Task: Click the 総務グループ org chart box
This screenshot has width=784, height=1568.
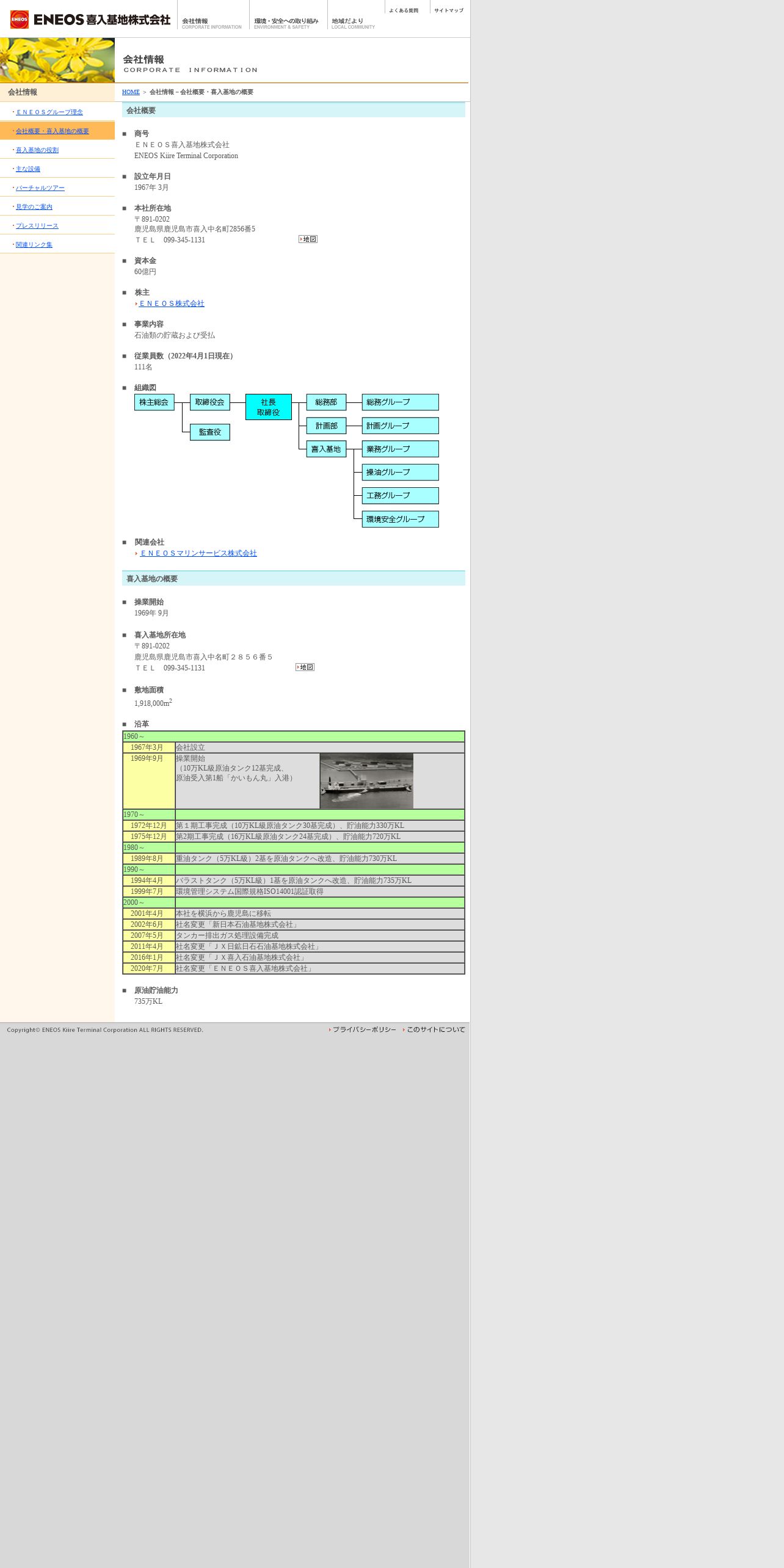Action: 401,402
